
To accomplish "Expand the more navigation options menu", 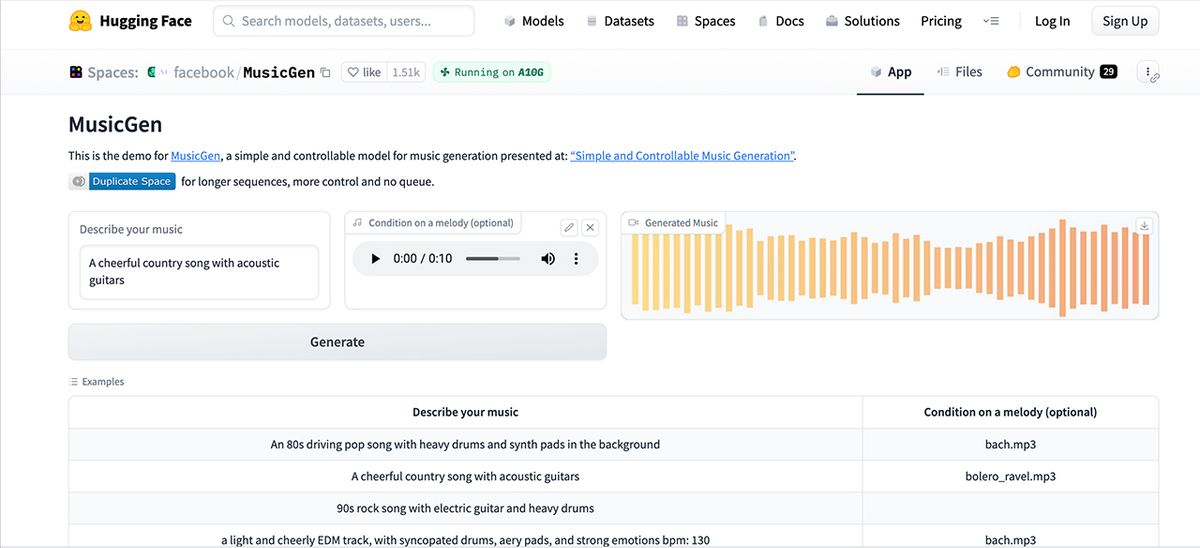I will 991,21.
